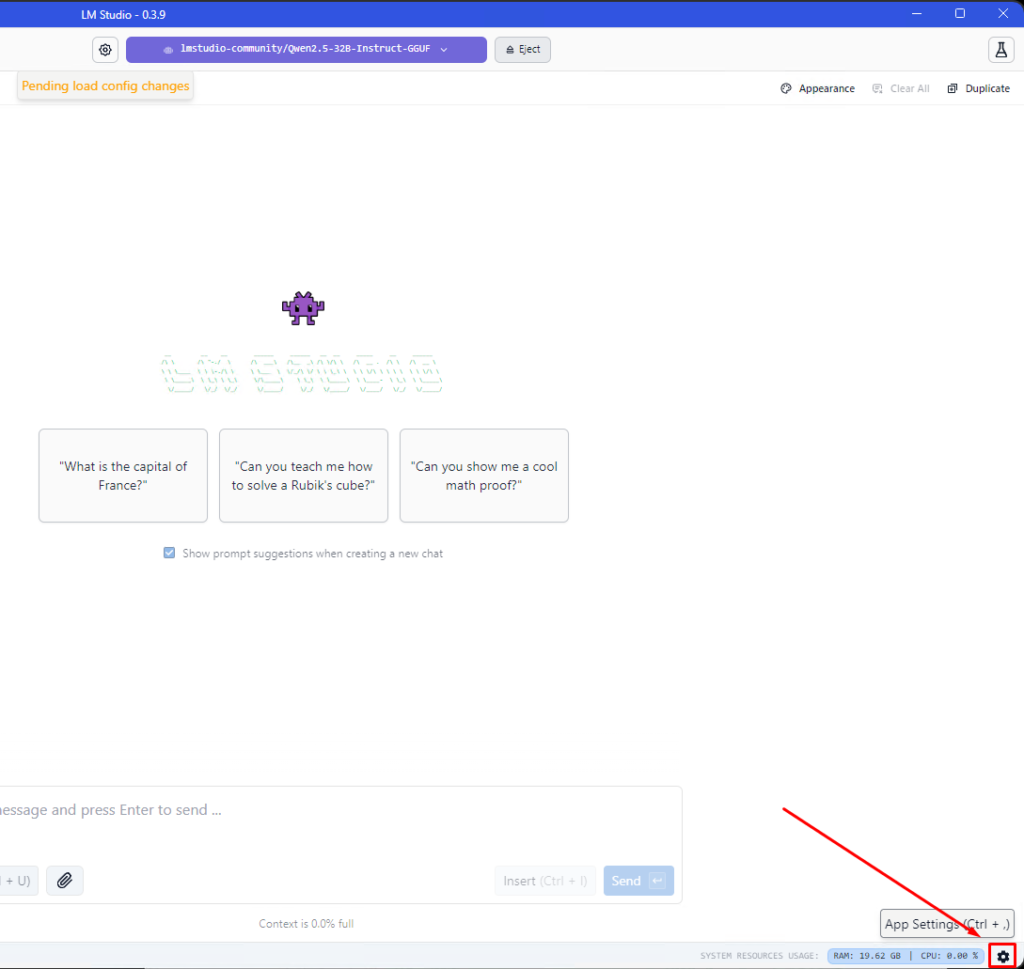Open model load settings gear beside the model selector

click(105, 50)
